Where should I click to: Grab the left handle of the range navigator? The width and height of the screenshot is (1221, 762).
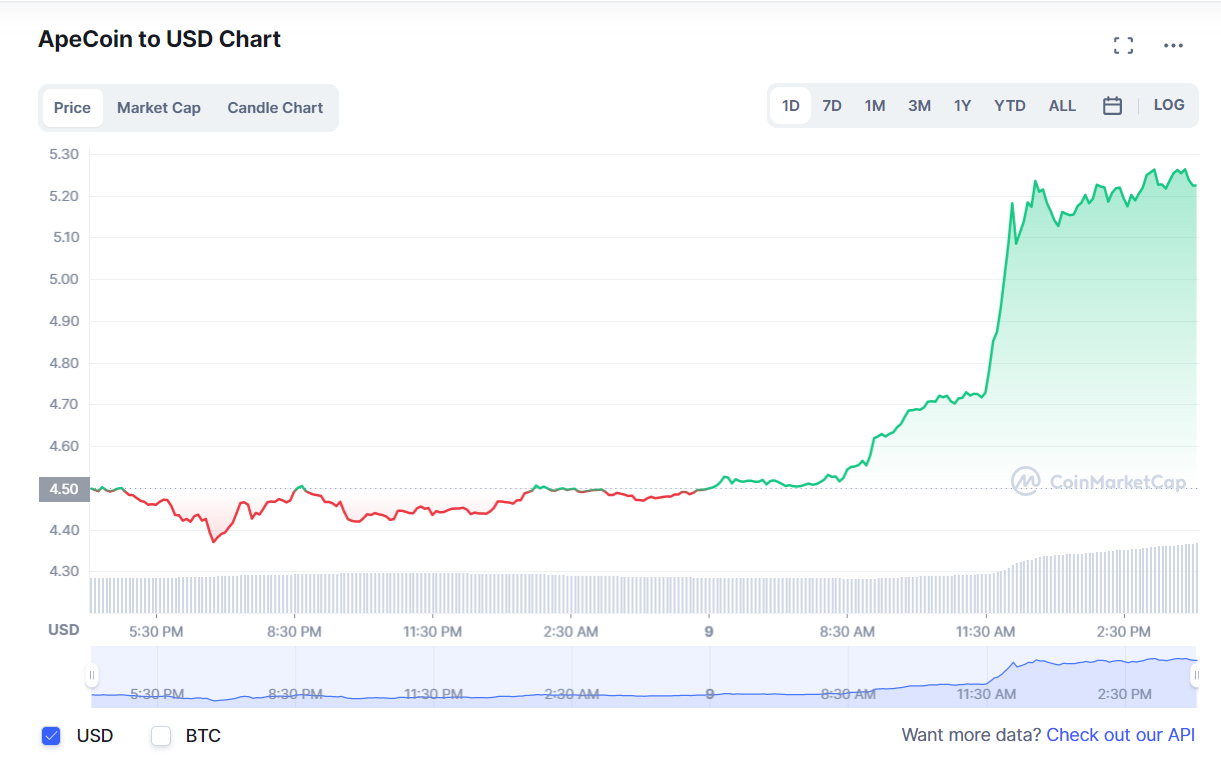pos(92,676)
